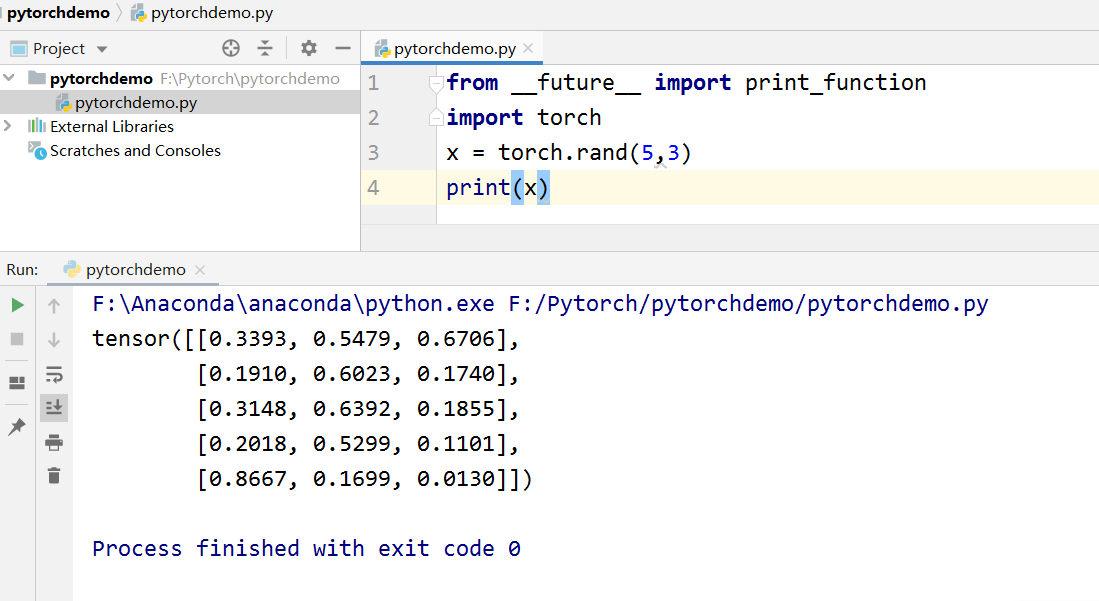Click the python.exe command line in console

[x=540, y=304]
